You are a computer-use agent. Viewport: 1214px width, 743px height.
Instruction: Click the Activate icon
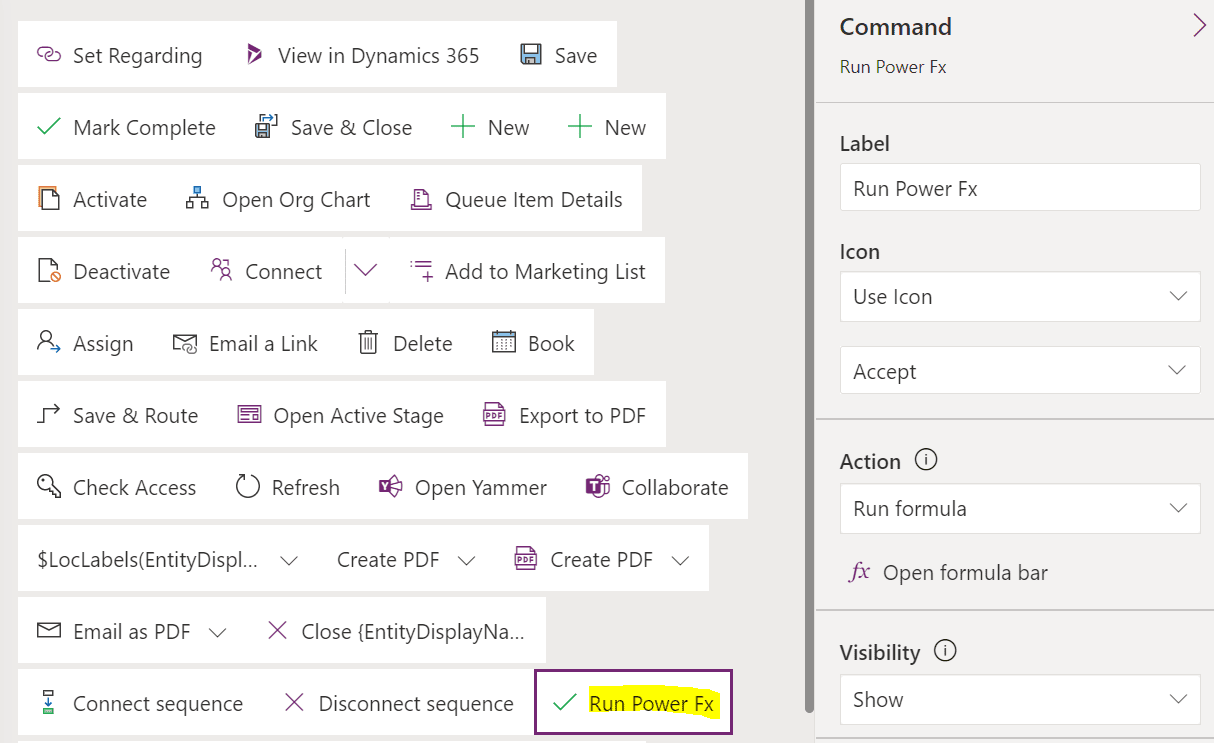(x=49, y=199)
